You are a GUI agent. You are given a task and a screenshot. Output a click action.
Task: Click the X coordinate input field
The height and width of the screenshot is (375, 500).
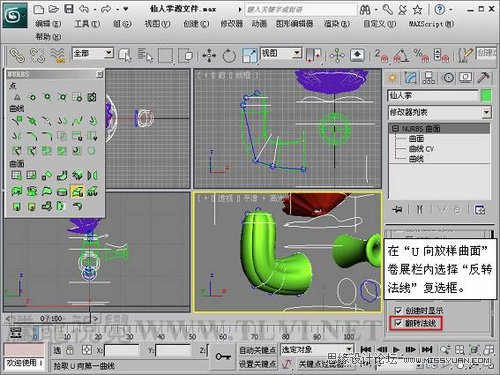coord(121,350)
